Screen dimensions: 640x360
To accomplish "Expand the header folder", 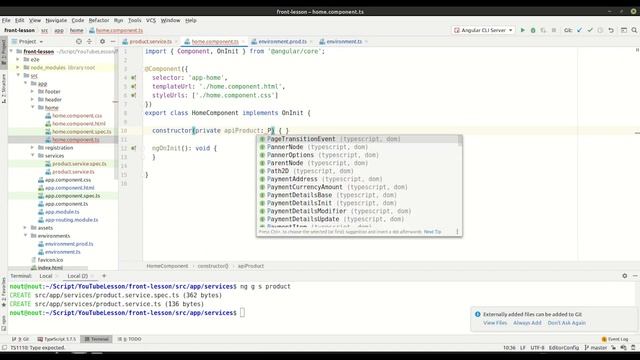I will (x=33, y=100).
